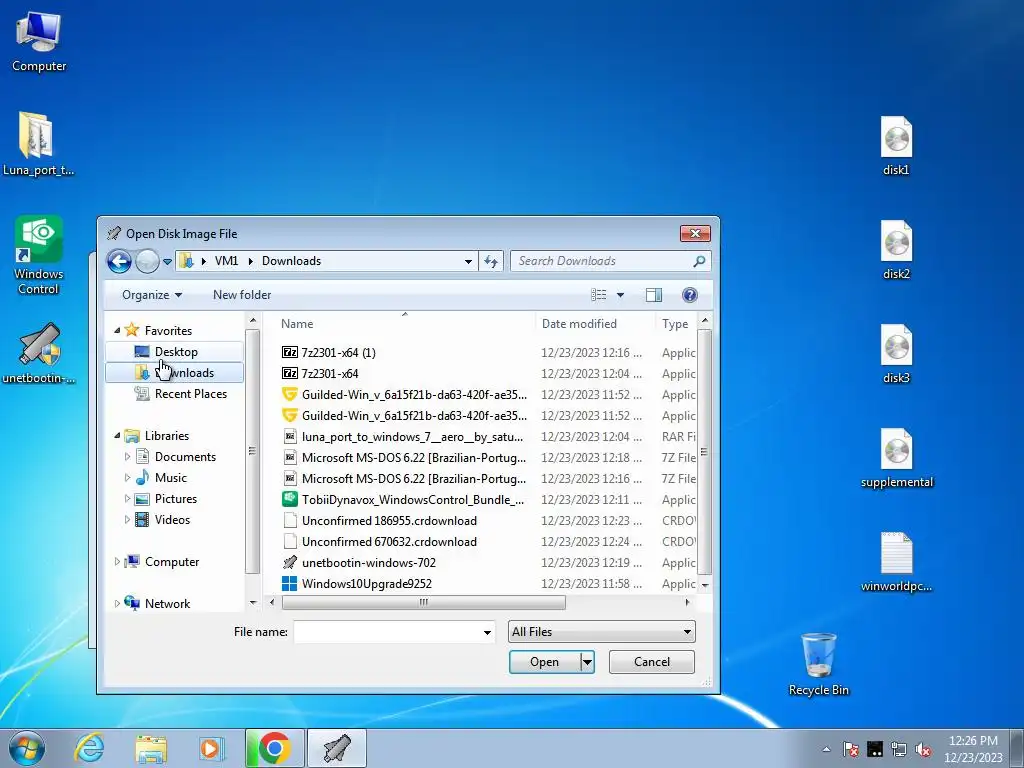Select Desktop in Favorites
The image size is (1024, 768).
point(174,352)
